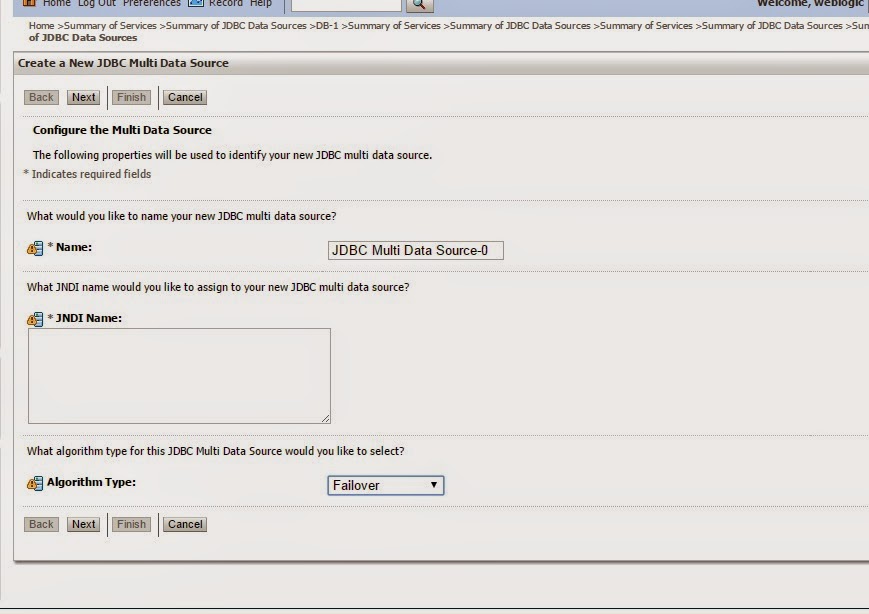Click inside the Name text field
The height and width of the screenshot is (614, 869).
pos(416,250)
